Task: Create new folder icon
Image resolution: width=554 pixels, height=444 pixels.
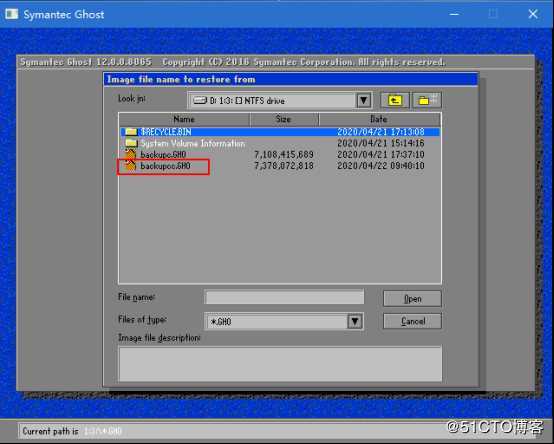Action: tap(427, 100)
